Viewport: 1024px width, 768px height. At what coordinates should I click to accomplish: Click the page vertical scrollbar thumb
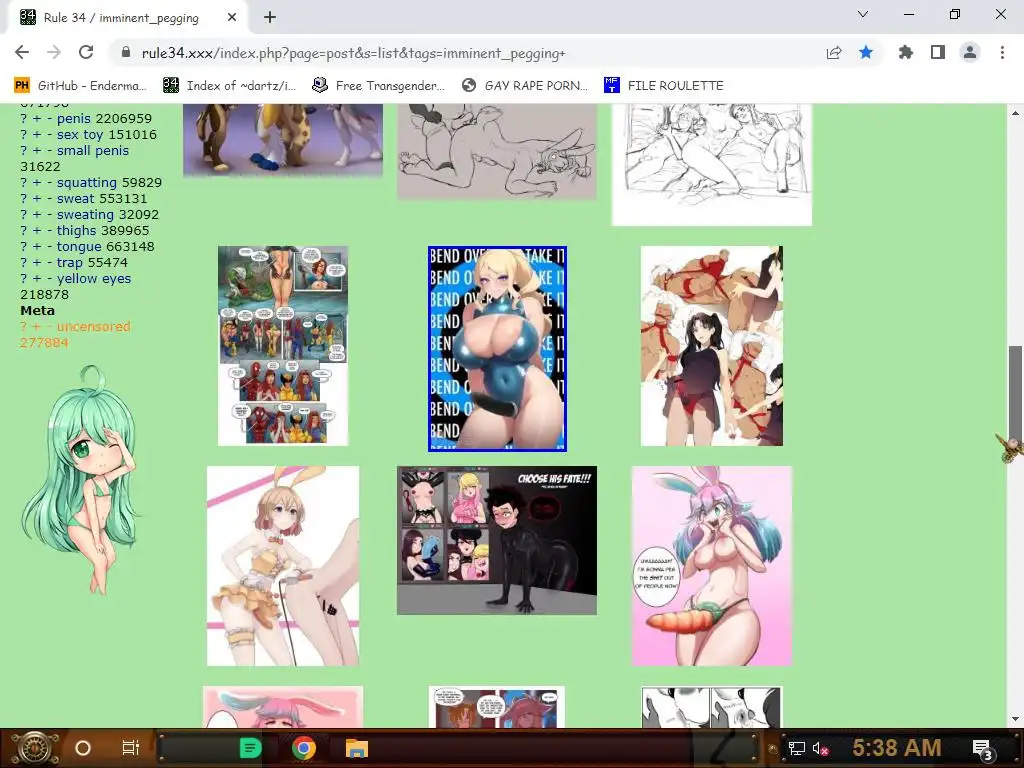pyautogui.click(x=1016, y=395)
